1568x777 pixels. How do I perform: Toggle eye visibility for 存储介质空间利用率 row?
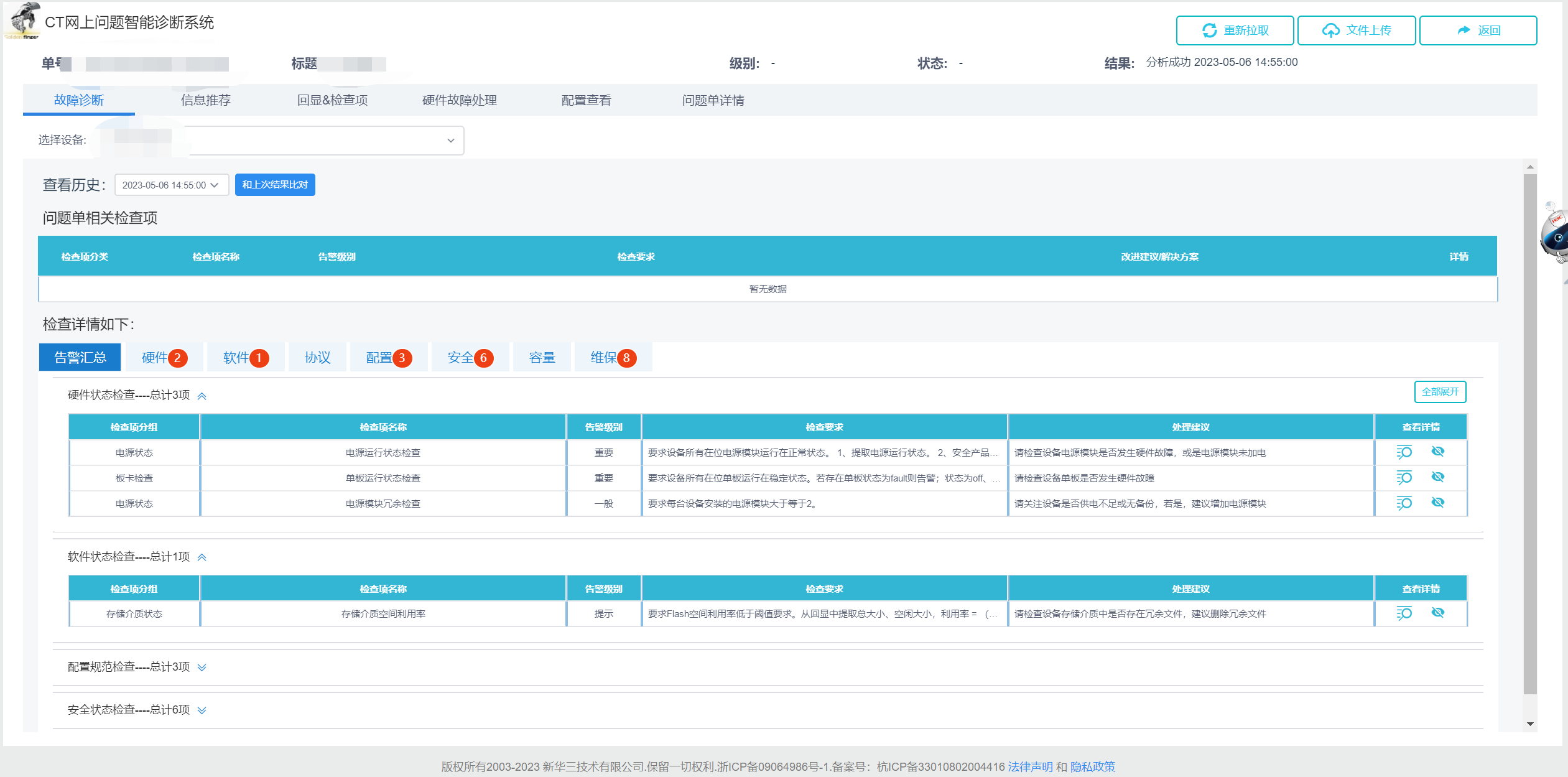tap(1437, 613)
